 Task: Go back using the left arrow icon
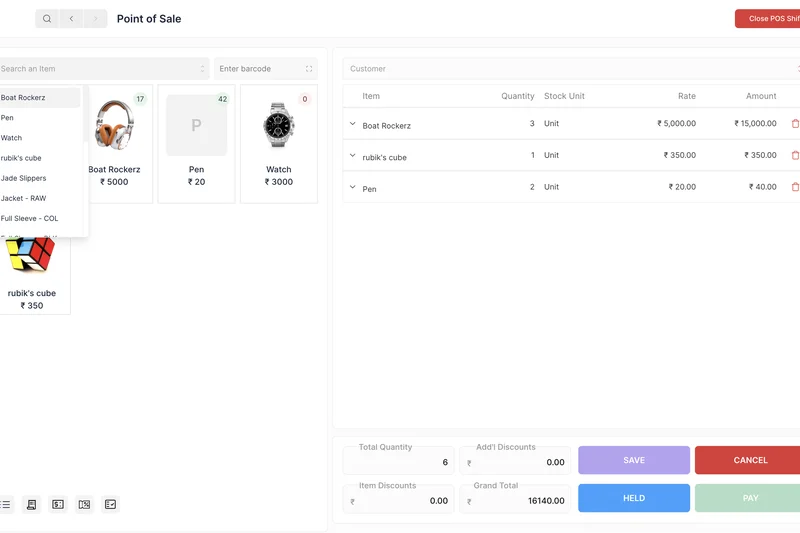(x=71, y=19)
